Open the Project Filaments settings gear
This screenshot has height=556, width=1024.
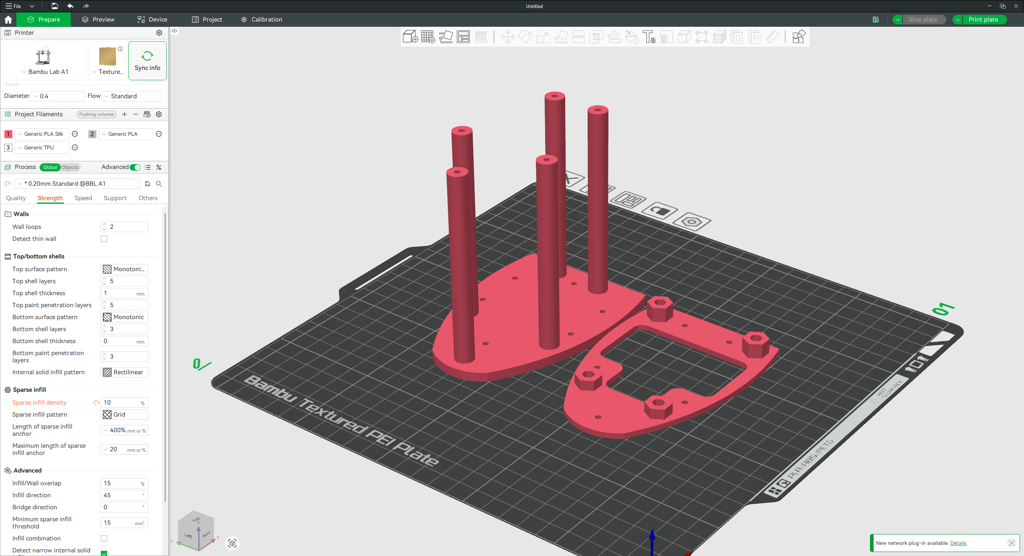click(x=159, y=114)
